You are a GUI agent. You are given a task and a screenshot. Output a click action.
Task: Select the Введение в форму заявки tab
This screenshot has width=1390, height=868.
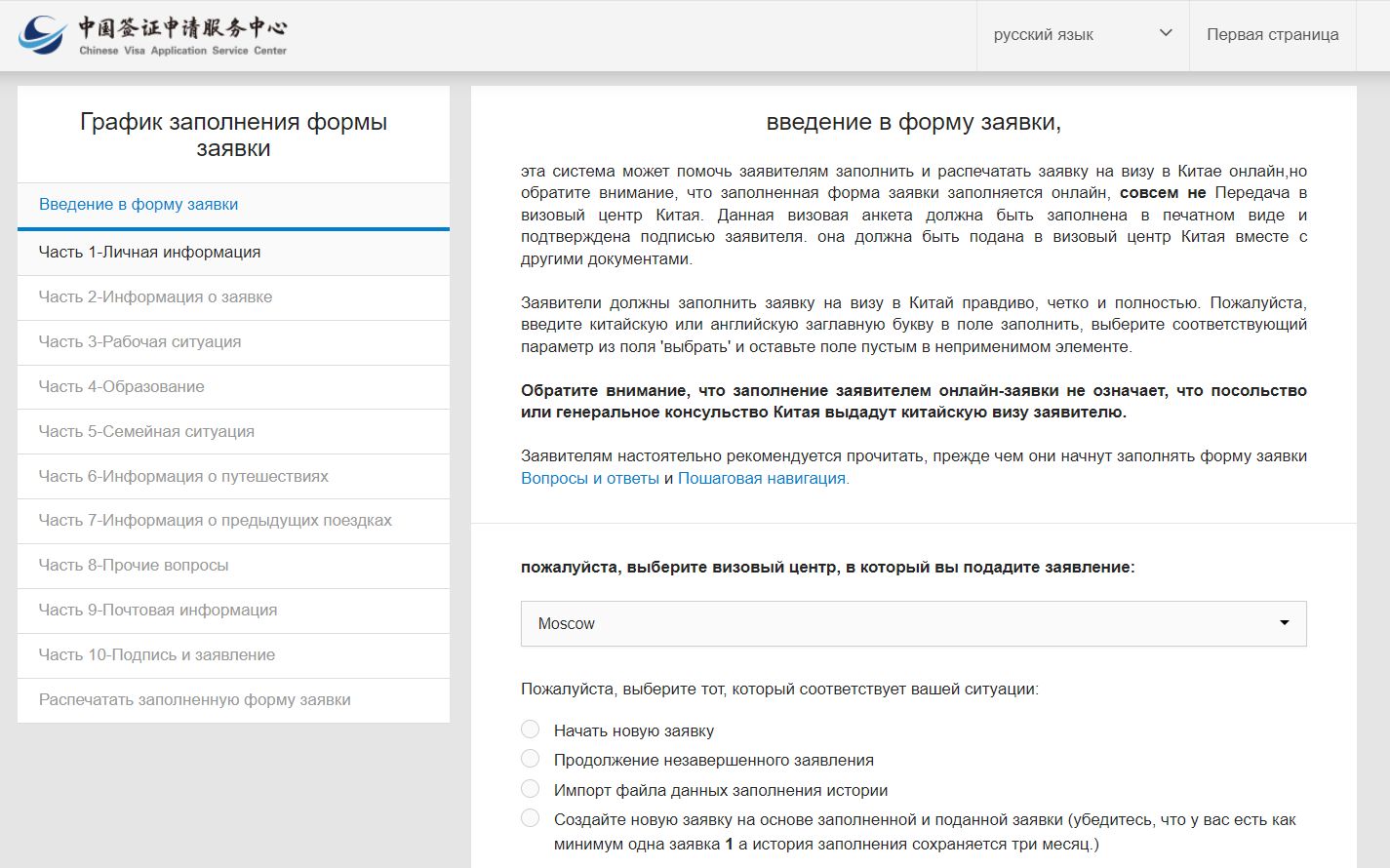point(139,205)
